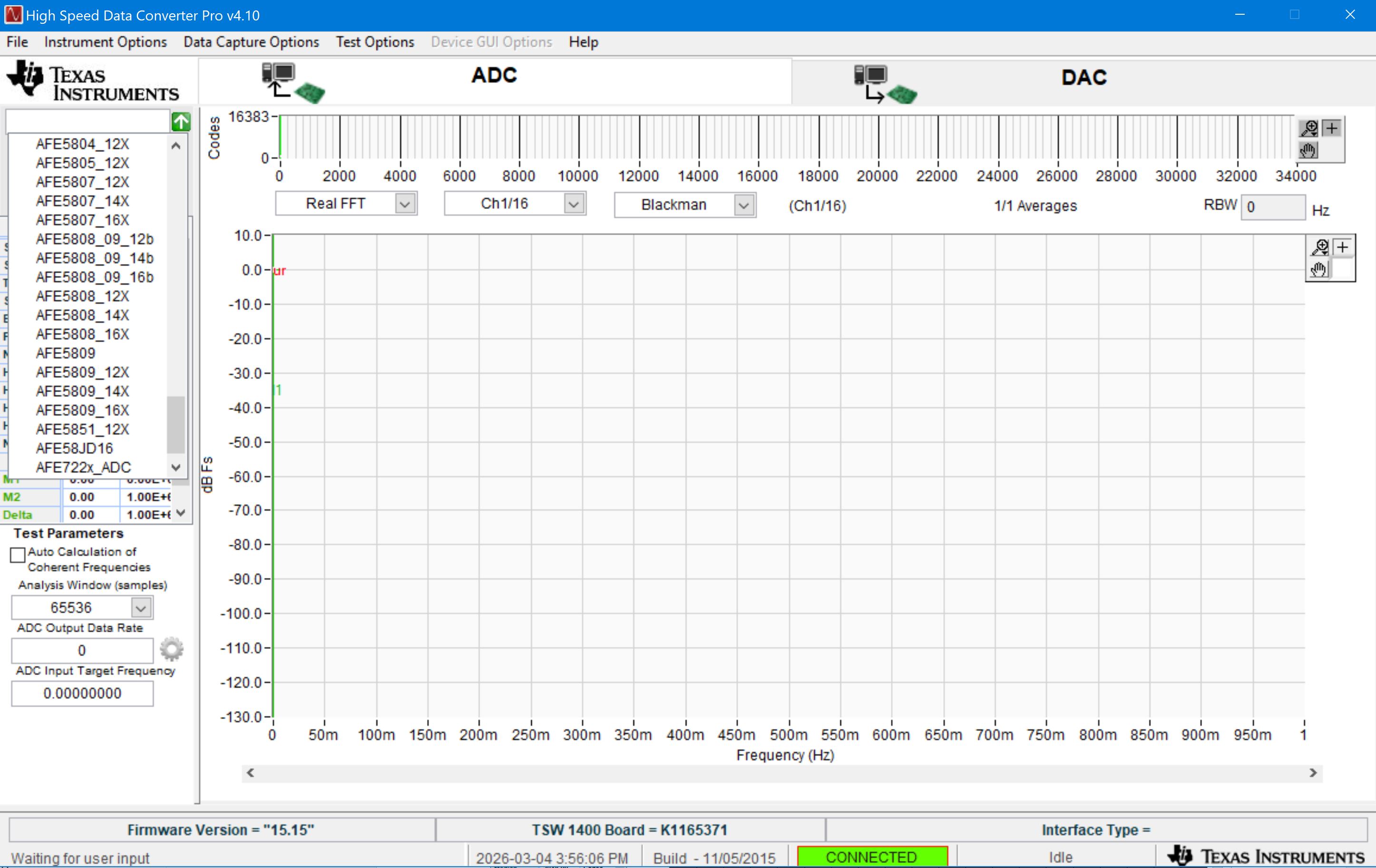1376x868 pixels.
Task: Click the RBW input field
Action: click(1273, 207)
